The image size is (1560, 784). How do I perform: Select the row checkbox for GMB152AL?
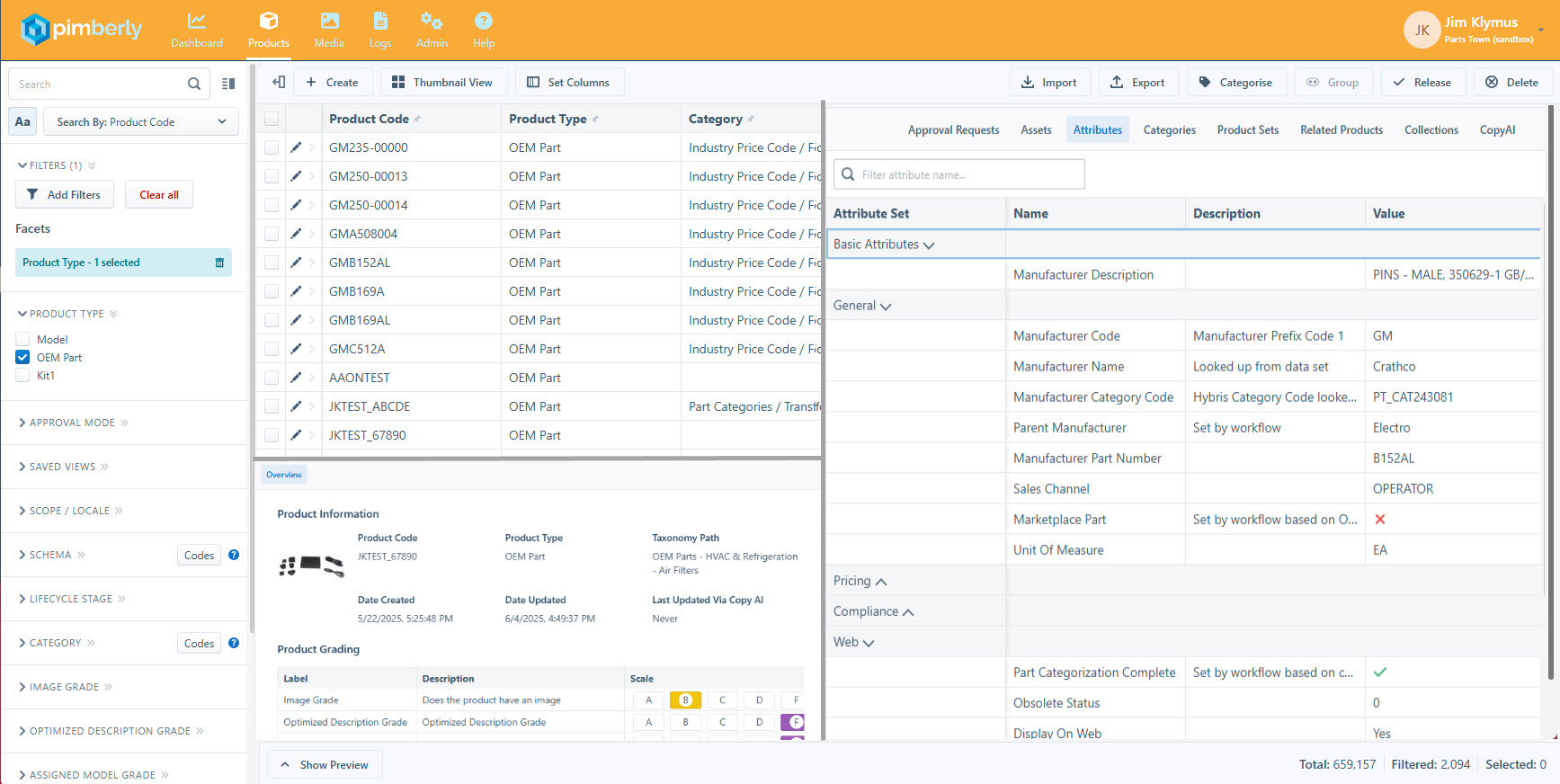coord(272,263)
